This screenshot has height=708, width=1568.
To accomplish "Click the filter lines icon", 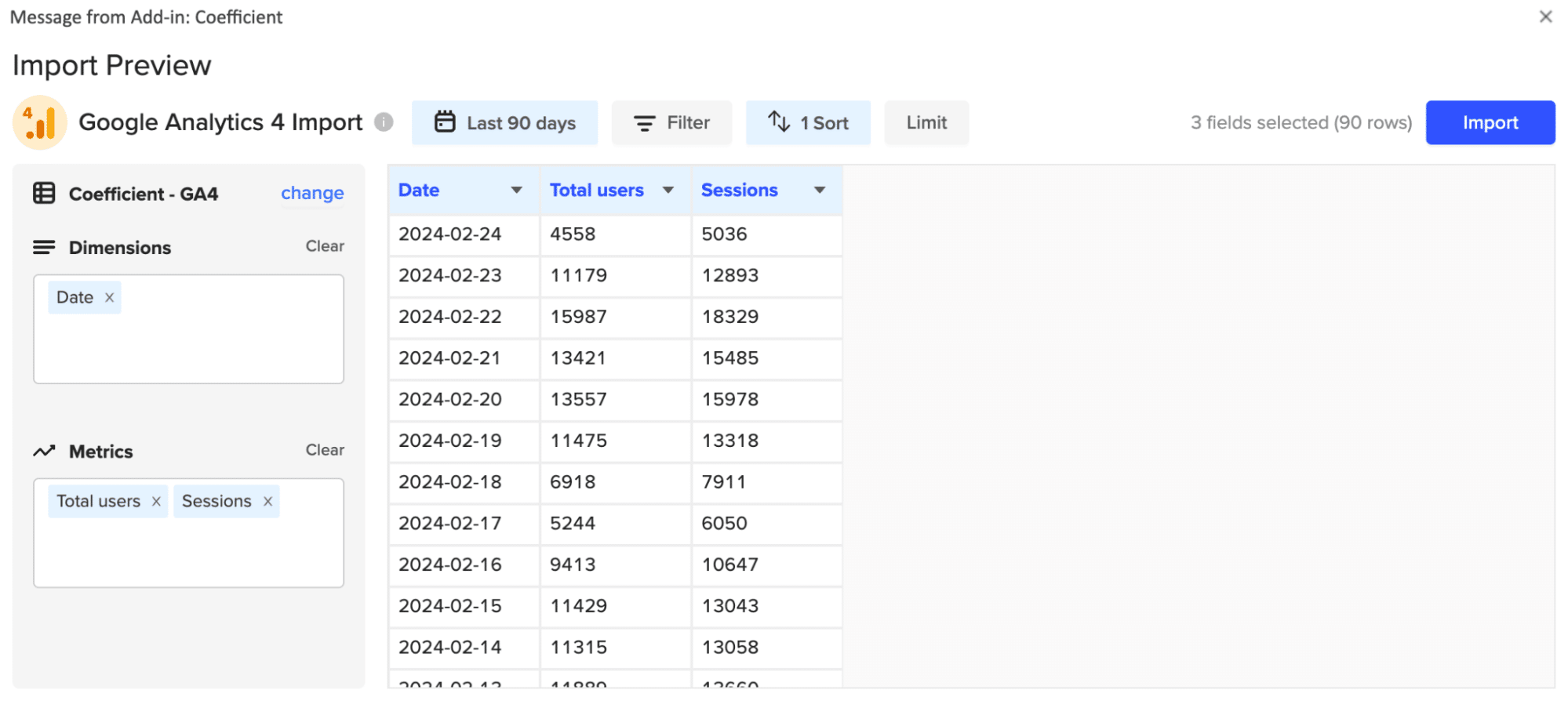I will coord(645,123).
